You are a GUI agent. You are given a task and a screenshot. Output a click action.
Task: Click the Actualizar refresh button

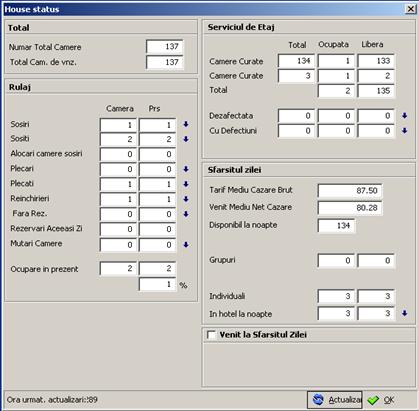pos(334,400)
